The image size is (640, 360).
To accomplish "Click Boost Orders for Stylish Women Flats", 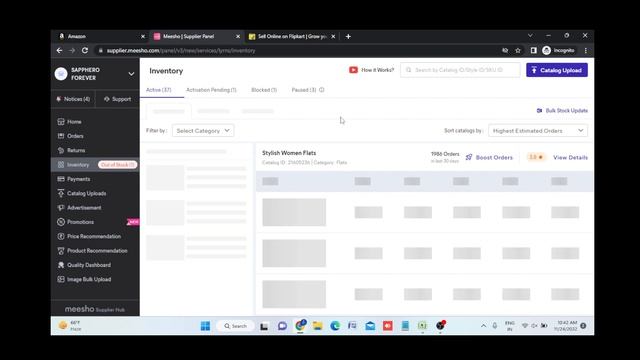I will pos(489,157).
